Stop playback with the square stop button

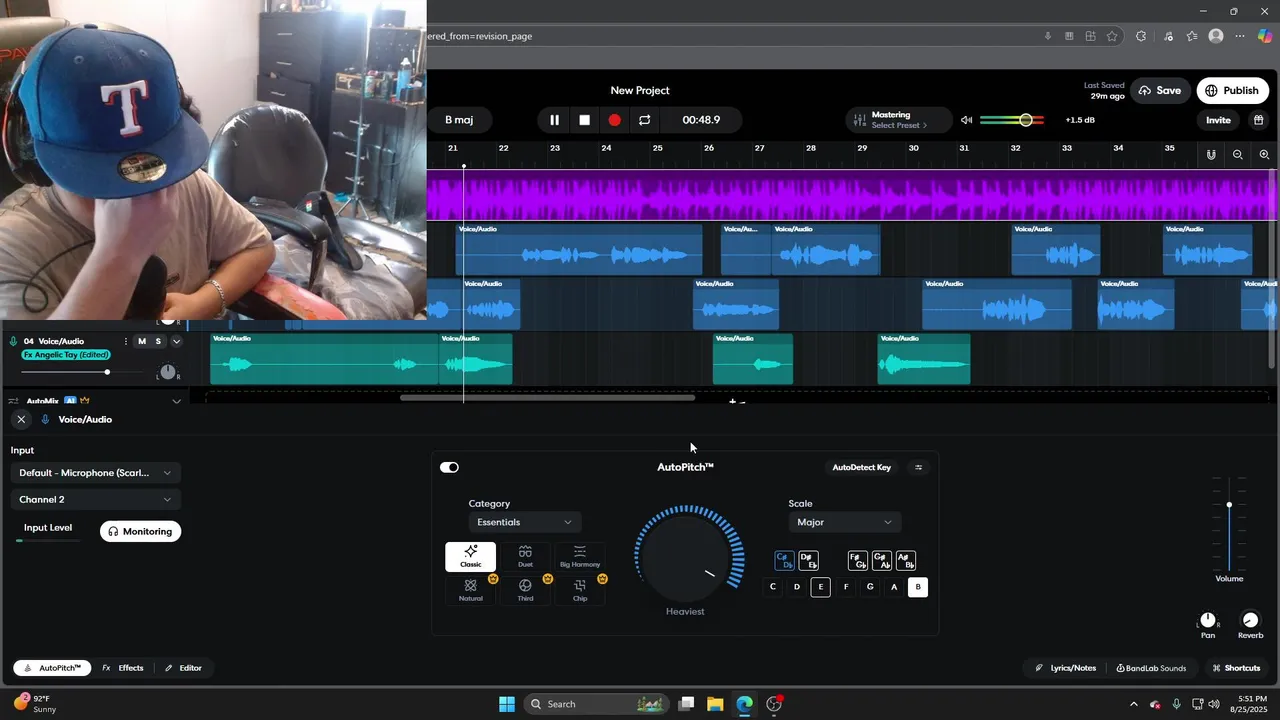[x=585, y=120]
